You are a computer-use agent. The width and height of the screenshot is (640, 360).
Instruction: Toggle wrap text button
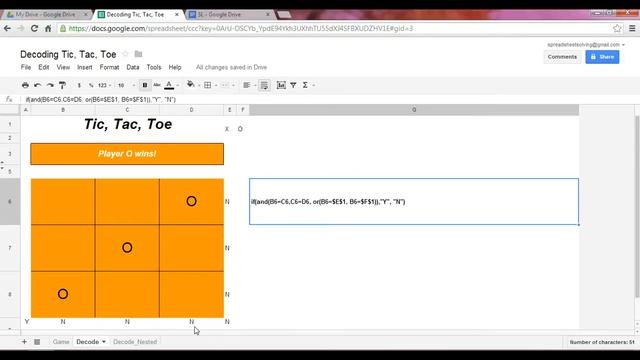point(264,85)
